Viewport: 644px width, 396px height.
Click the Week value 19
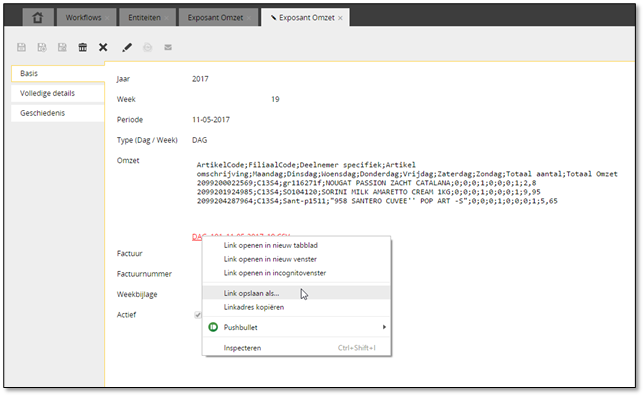click(x=275, y=99)
